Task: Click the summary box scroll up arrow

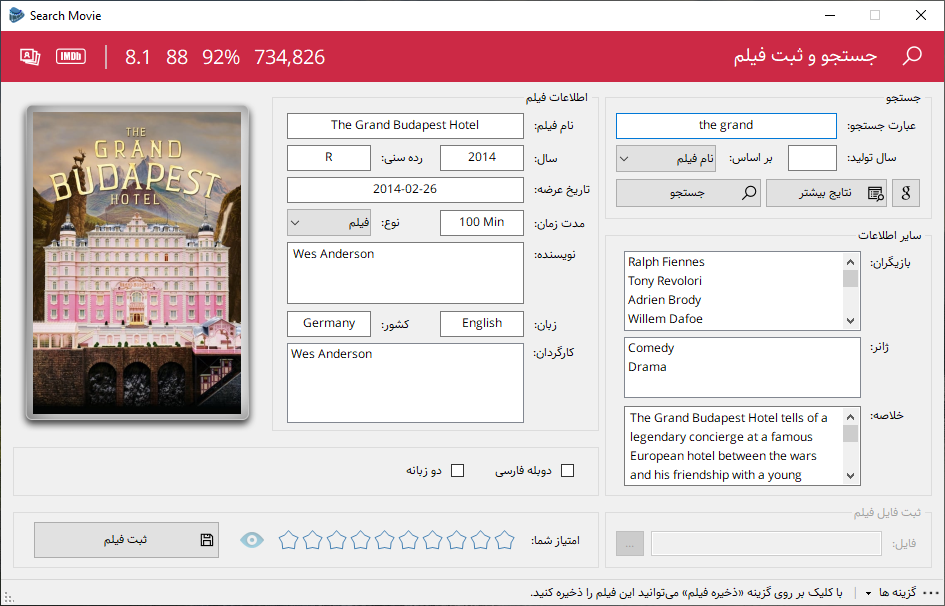Action: click(x=850, y=417)
